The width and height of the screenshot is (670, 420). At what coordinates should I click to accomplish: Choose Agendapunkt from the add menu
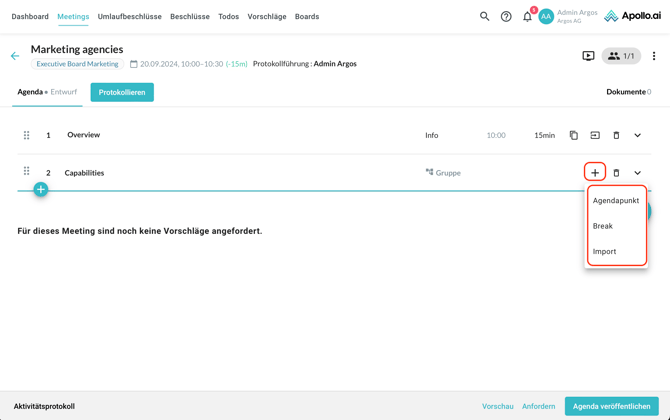pos(616,200)
